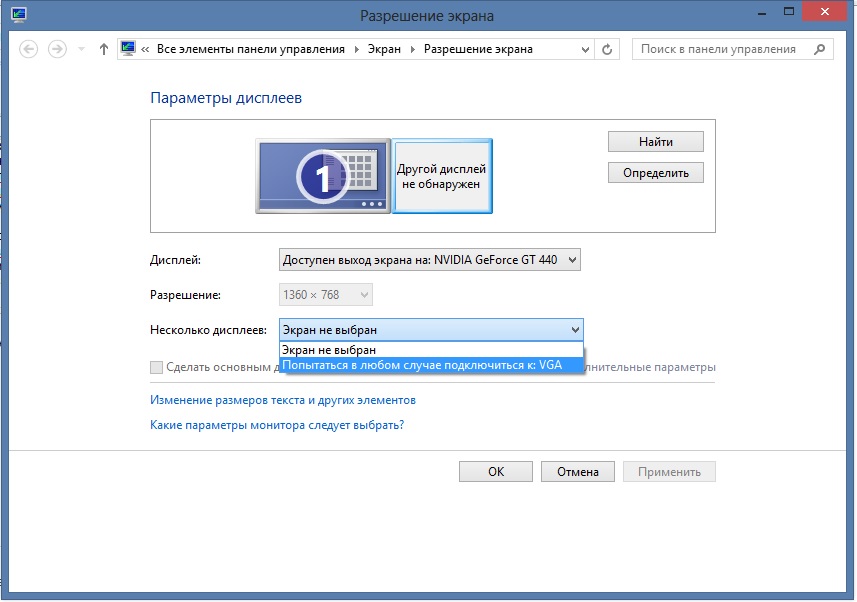Open the 'Дисплей' dropdown with NVIDIA GeForce GT 440
Image resolution: width=857 pixels, height=602 pixels.
(x=430, y=260)
